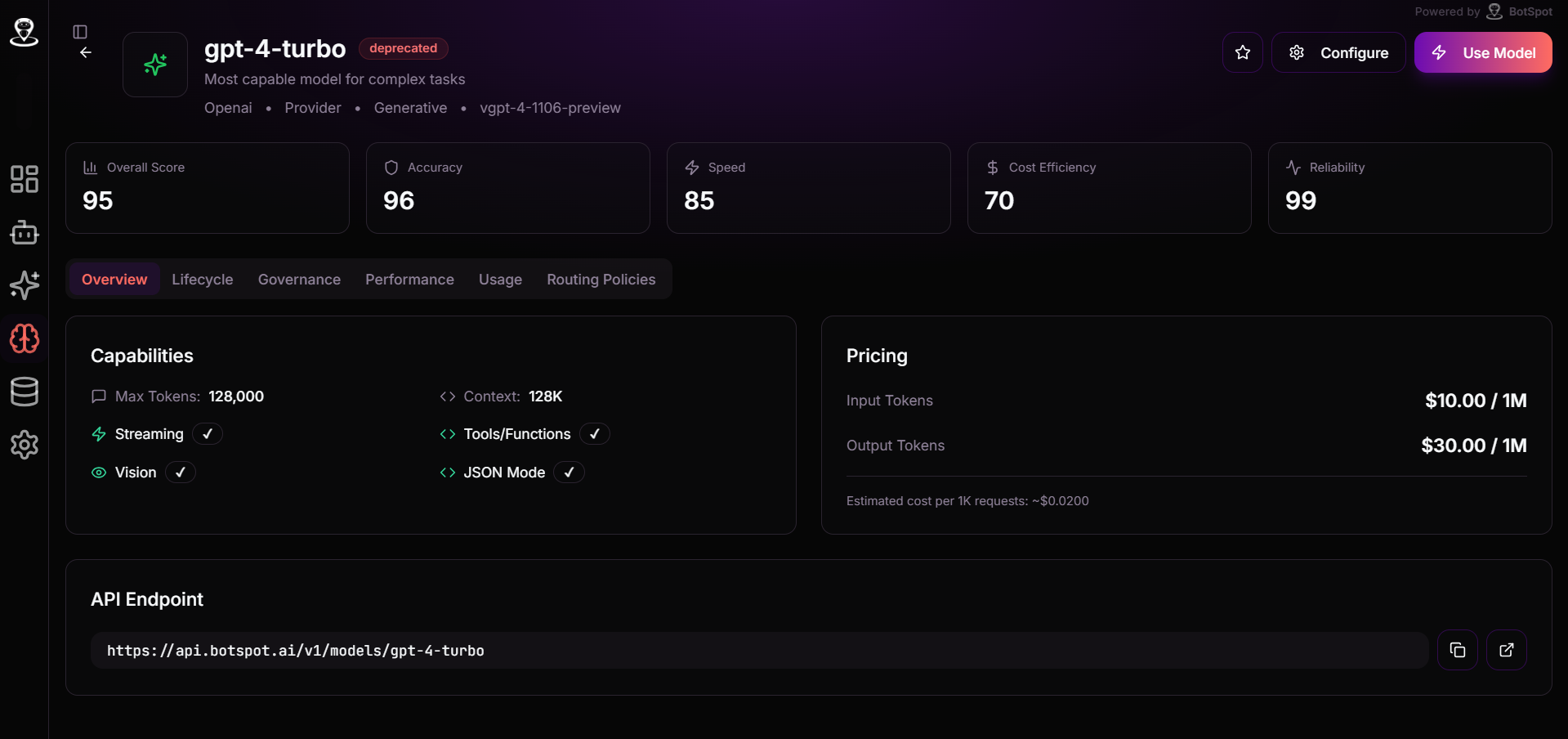1568x739 pixels.
Task: Click the estimated cost per 1K requests text
Action: pyautogui.click(x=967, y=501)
